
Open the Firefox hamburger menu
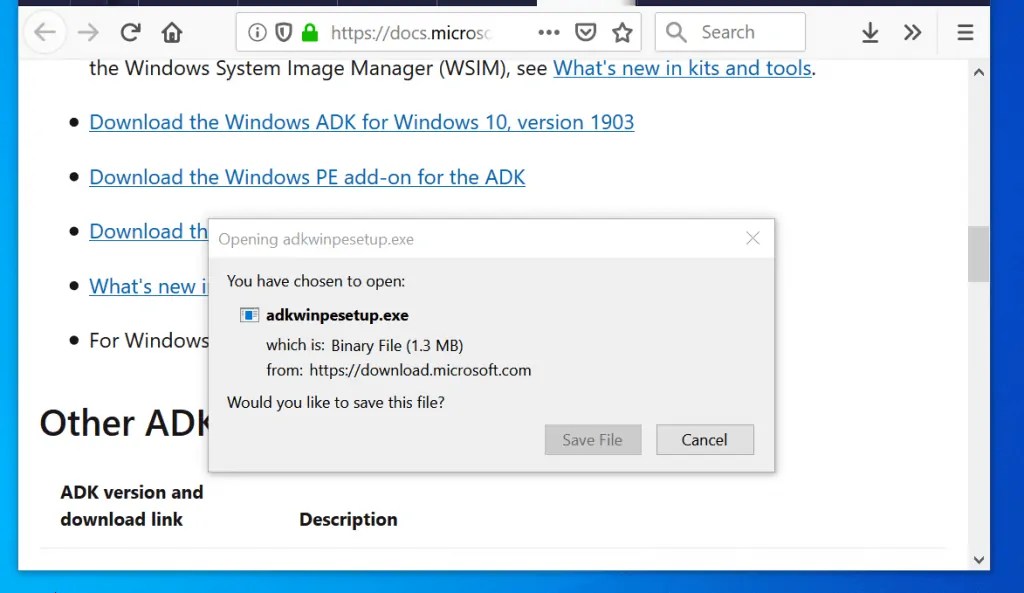[964, 31]
